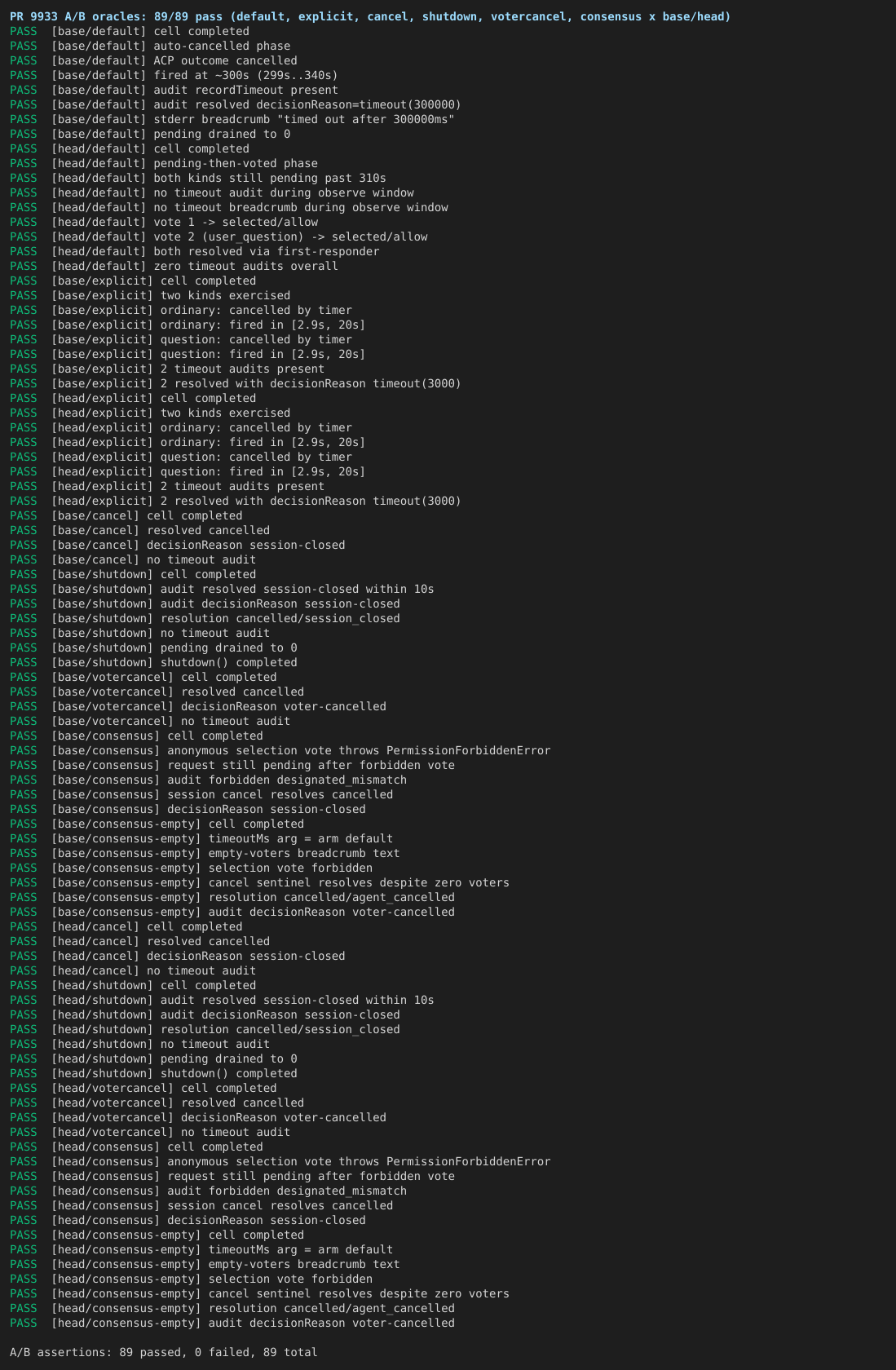
Task: Click head/explicit 'decisionReason timeout(3000)' line
Action: tap(236, 501)
